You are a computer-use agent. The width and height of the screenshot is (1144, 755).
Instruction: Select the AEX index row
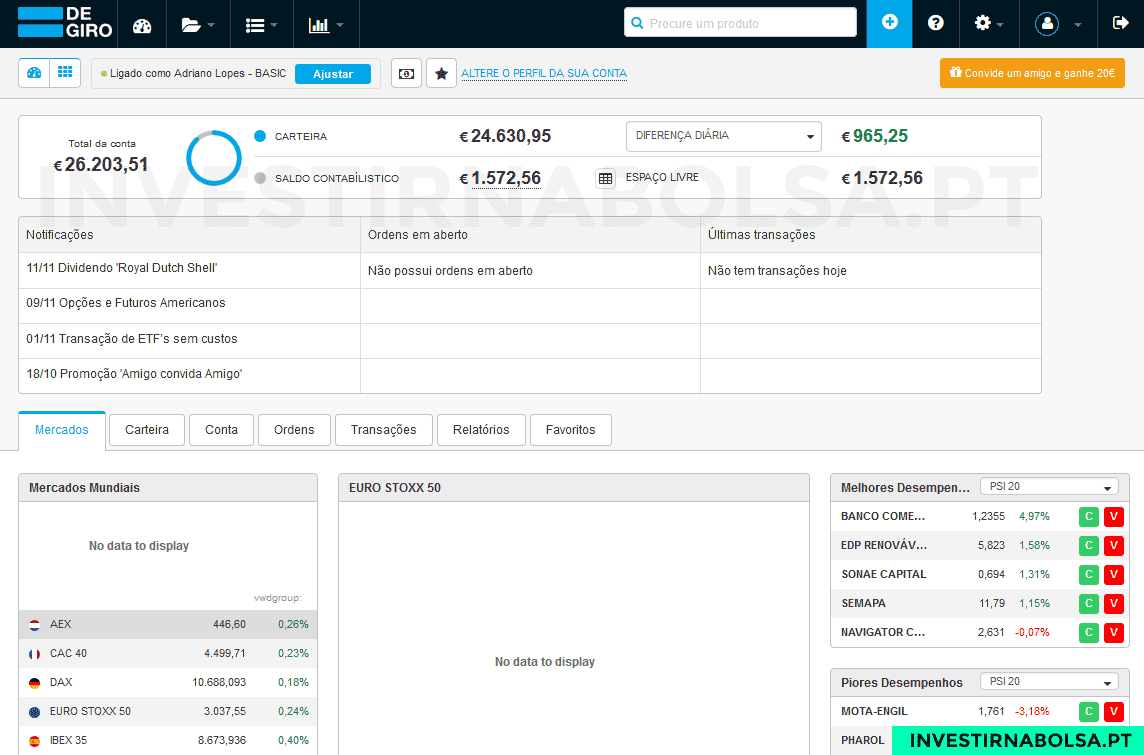pyautogui.click(x=168, y=624)
